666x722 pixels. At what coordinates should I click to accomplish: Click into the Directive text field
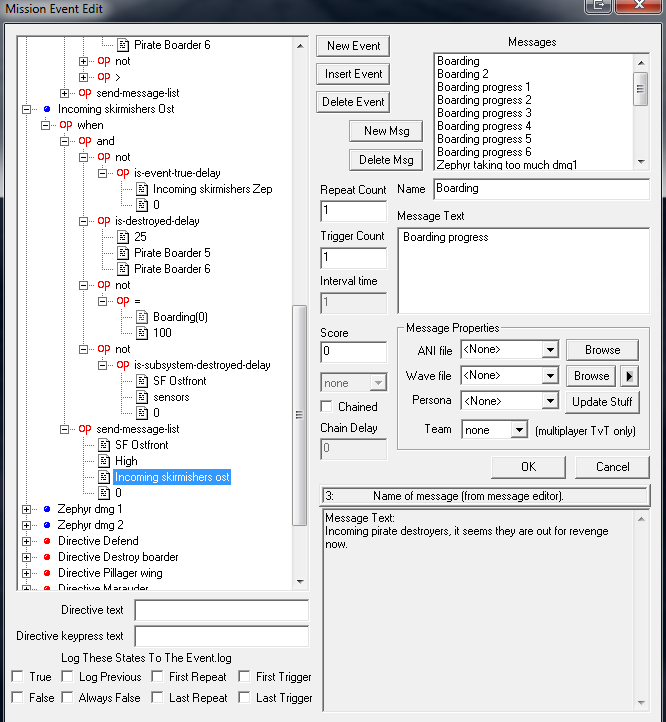[222, 611]
